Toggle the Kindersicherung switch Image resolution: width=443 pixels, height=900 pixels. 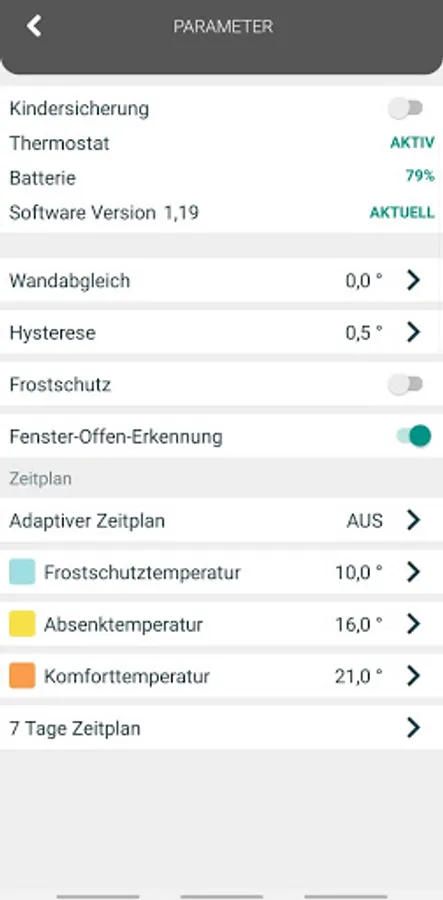pyautogui.click(x=406, y=108)
